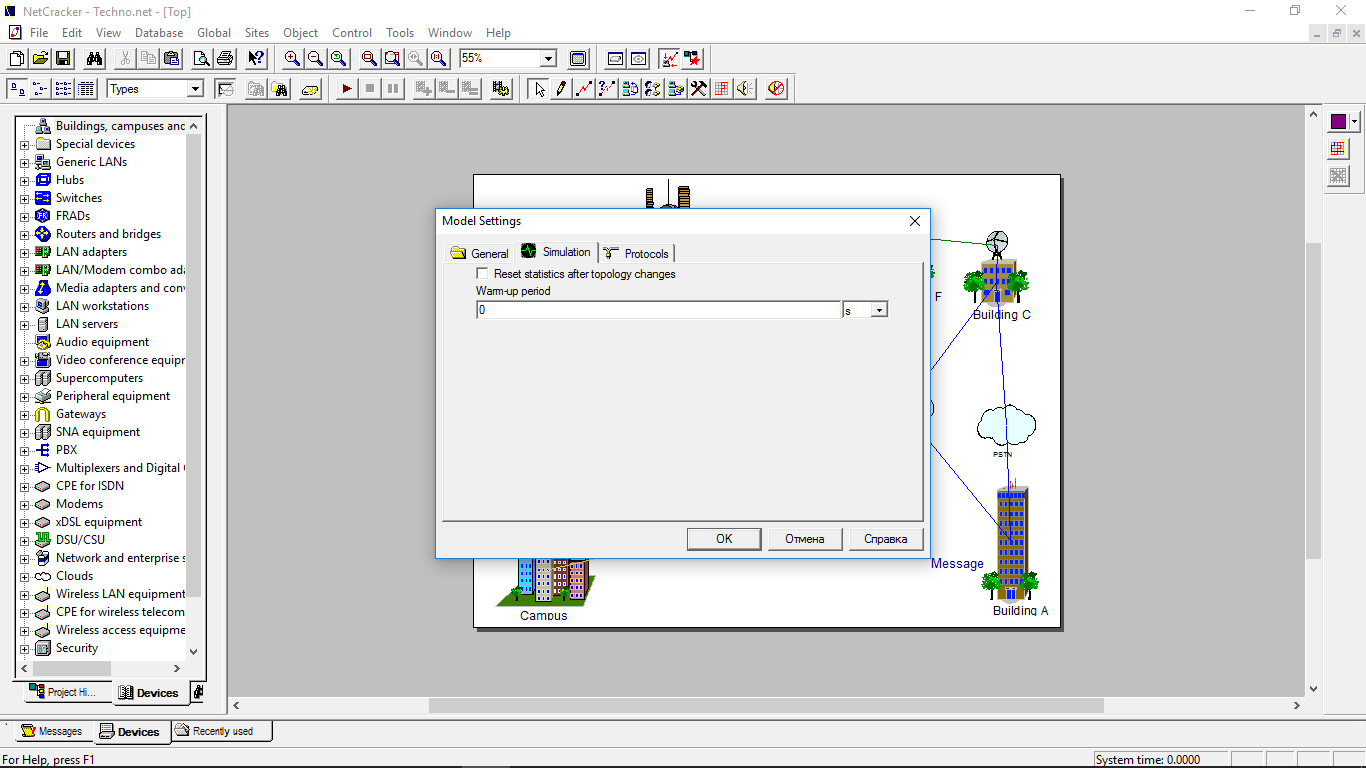Switch to the General tab in Model Settings
The width and height of the screenshot is (1366, 768).
479,253
